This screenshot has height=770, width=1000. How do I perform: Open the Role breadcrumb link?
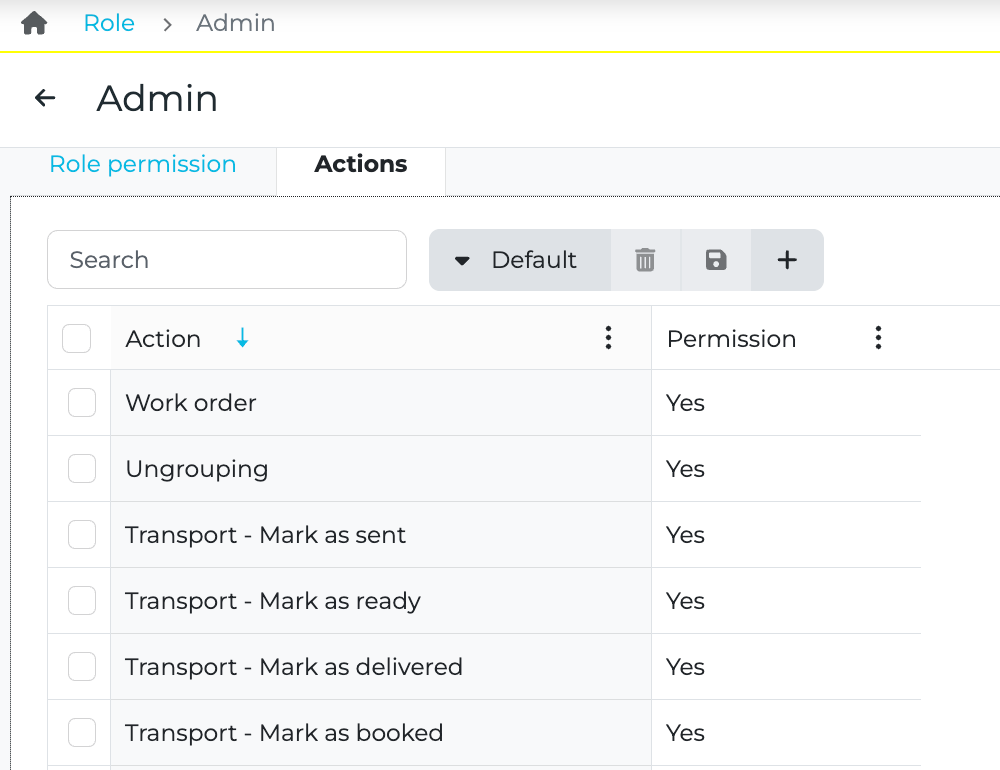109,23
